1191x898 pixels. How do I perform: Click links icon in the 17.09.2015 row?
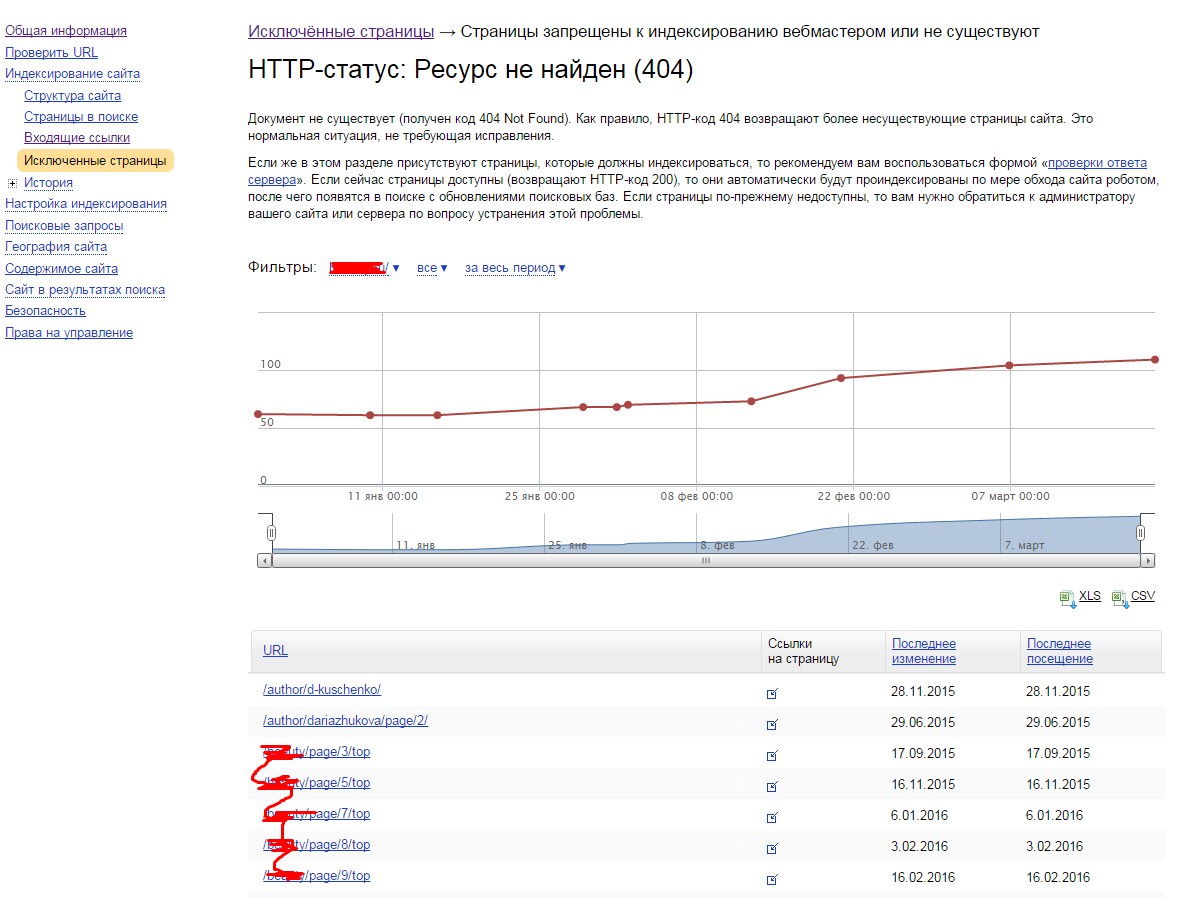pyautogui.click(x=771, y=755)
